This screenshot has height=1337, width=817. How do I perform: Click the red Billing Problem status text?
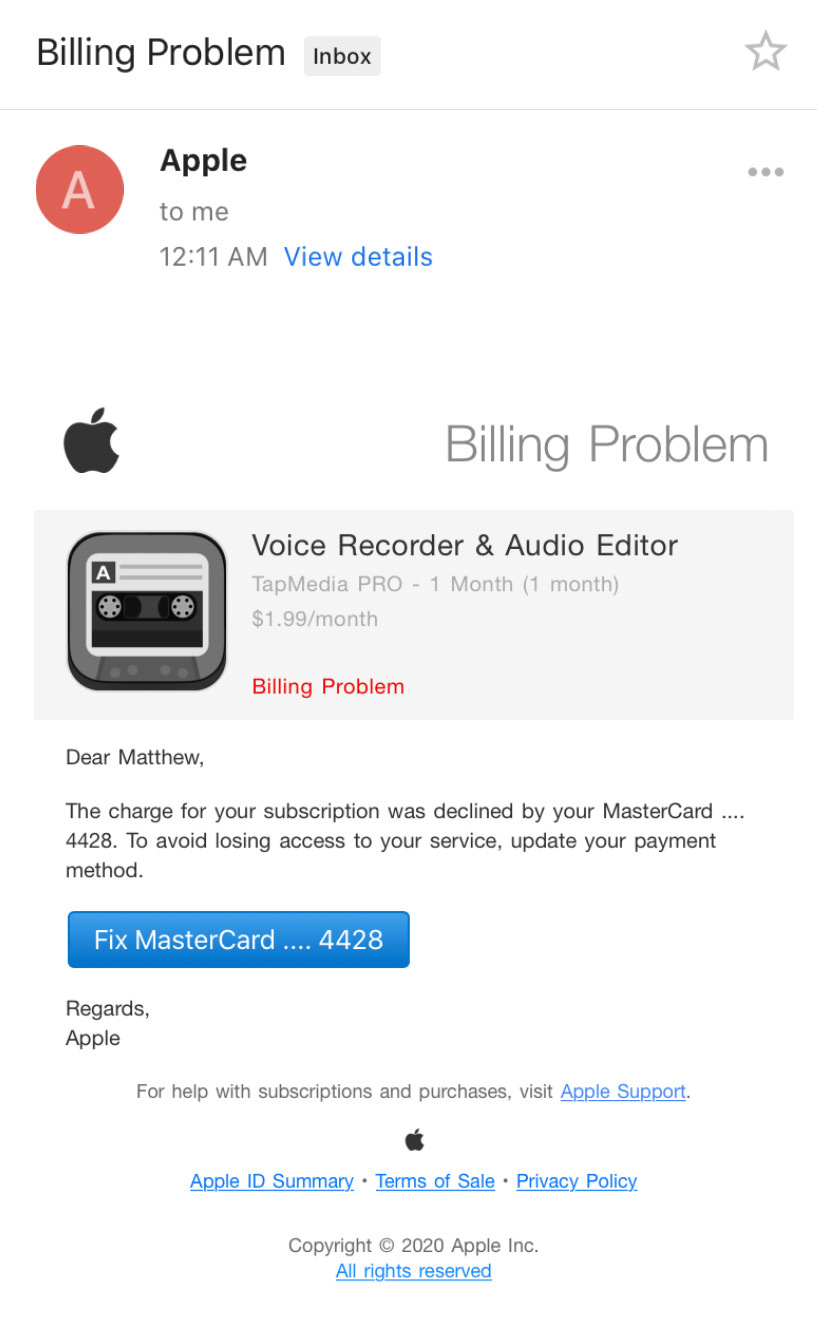point(328,686)
